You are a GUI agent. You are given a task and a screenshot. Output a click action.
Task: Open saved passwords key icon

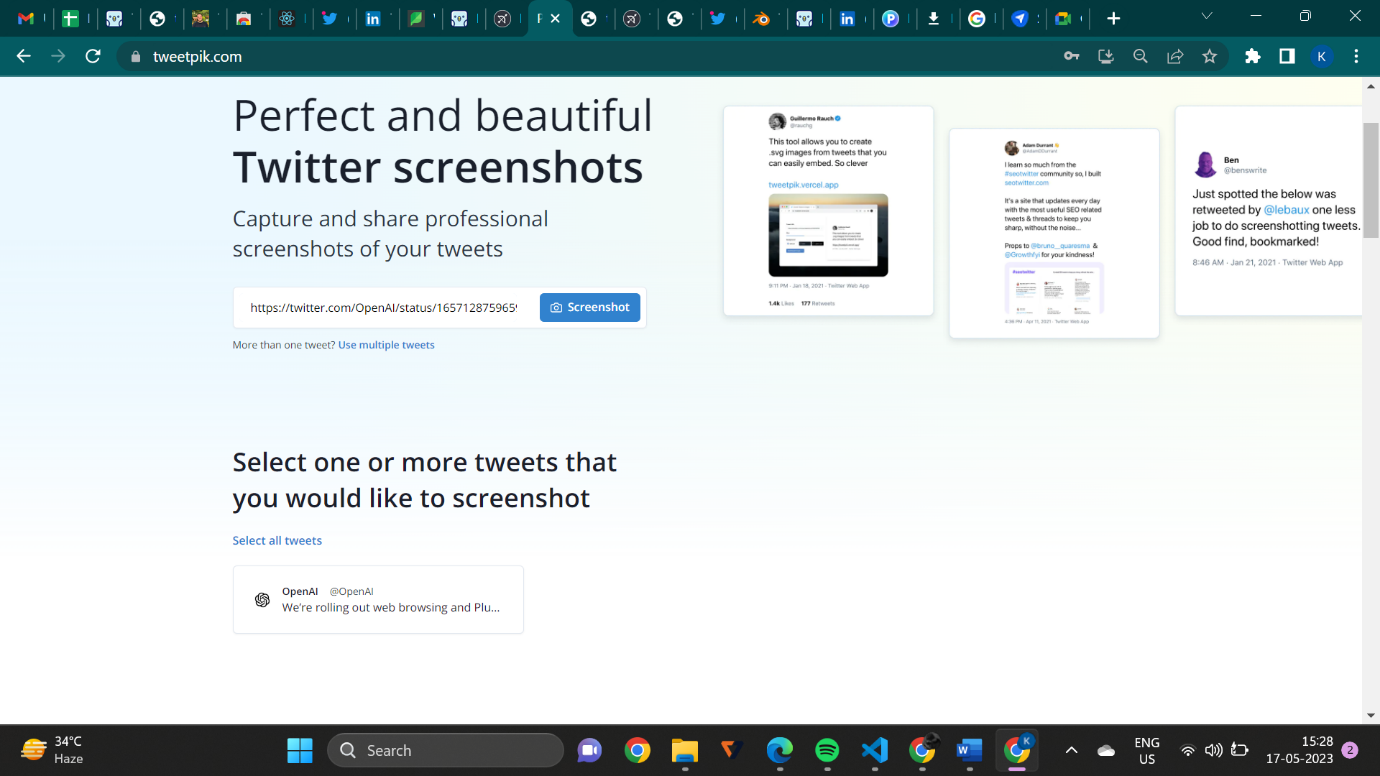1072,57
